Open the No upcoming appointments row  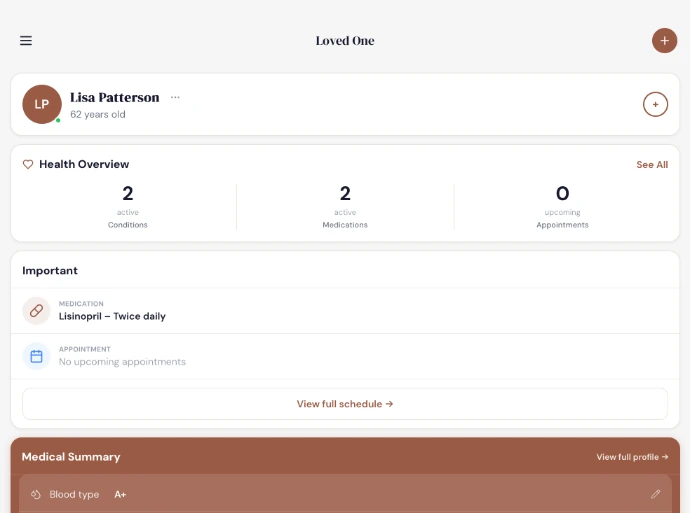tap(122, 361)
